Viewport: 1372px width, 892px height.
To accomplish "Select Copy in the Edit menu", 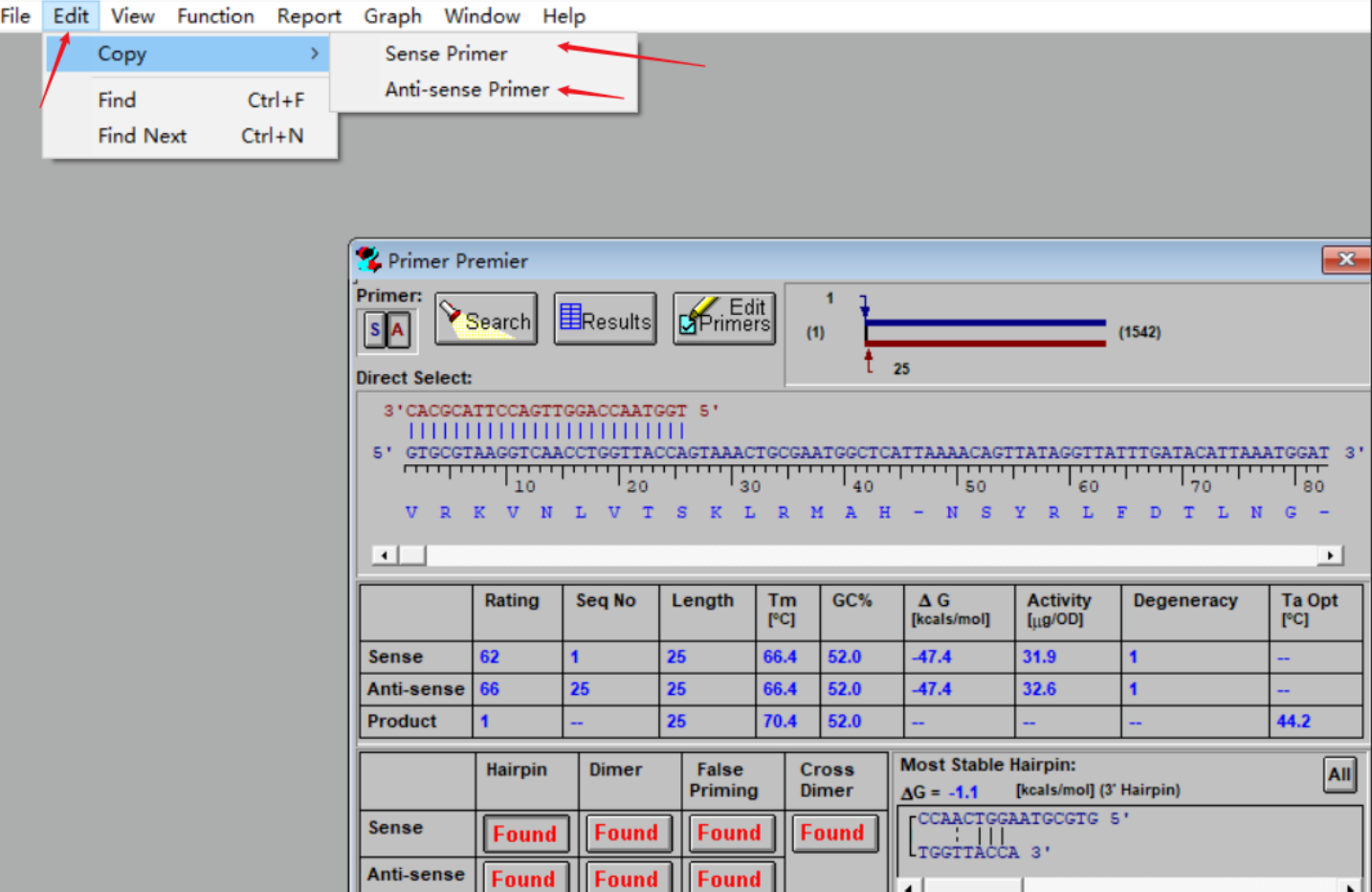I will point(188,54).
